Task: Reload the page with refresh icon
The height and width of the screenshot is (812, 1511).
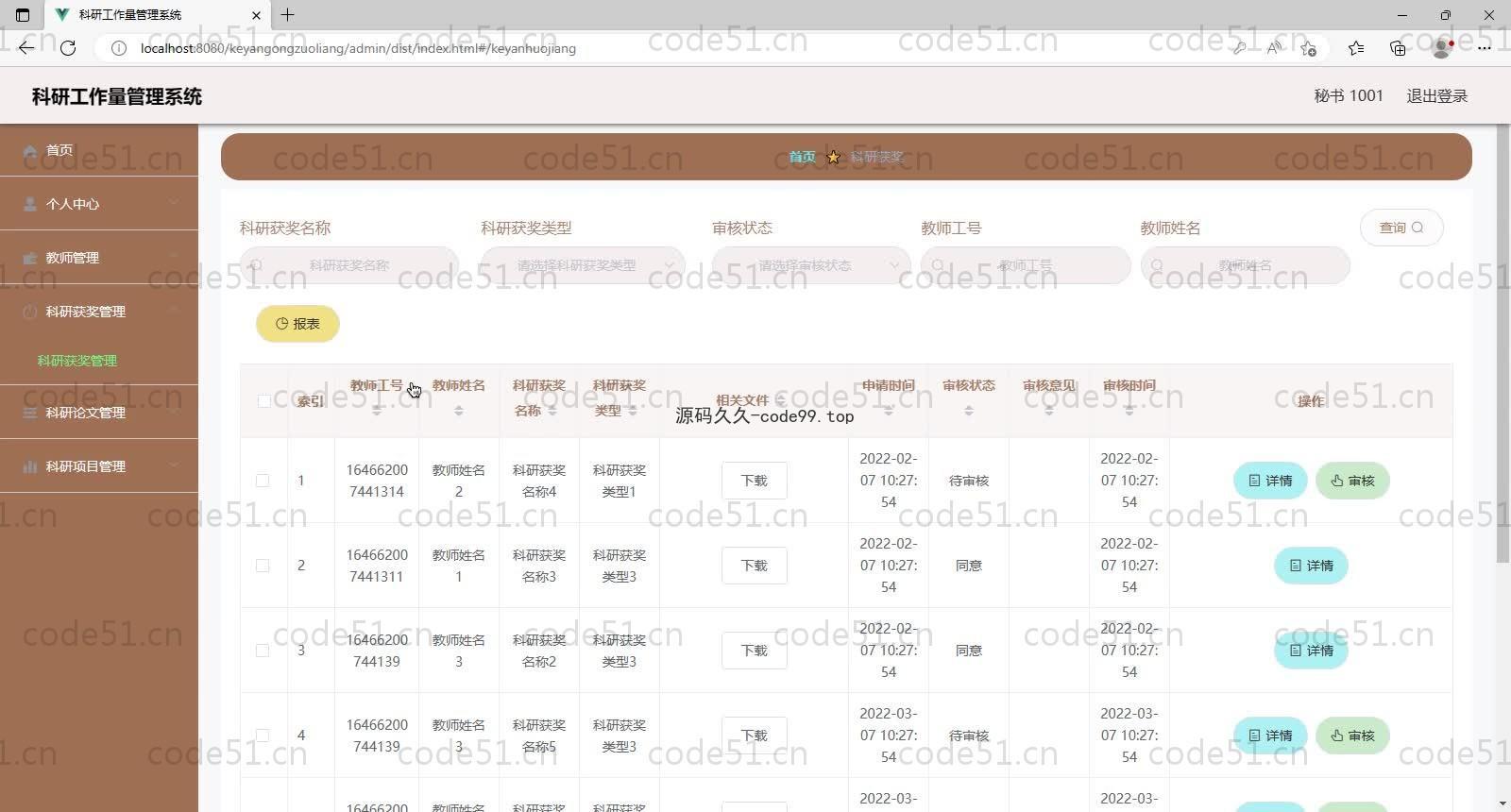Action: (68, 48)
